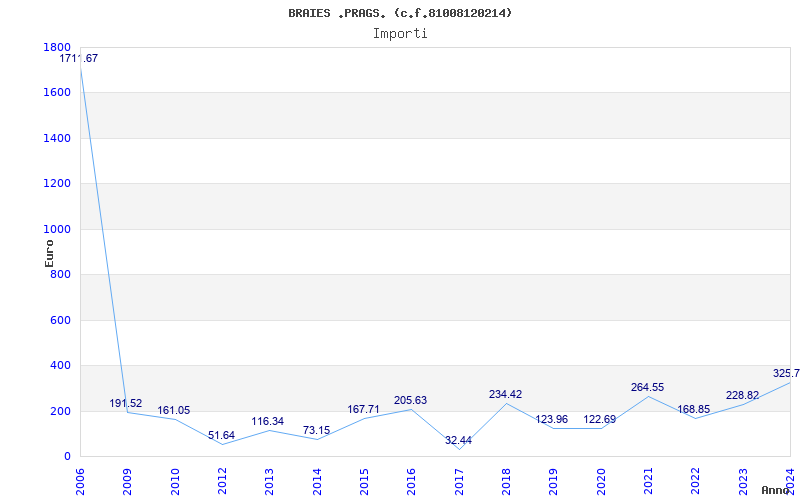800x500 pixels.
Task: Click the Euro axis label
Action: [x=49, y=253]
